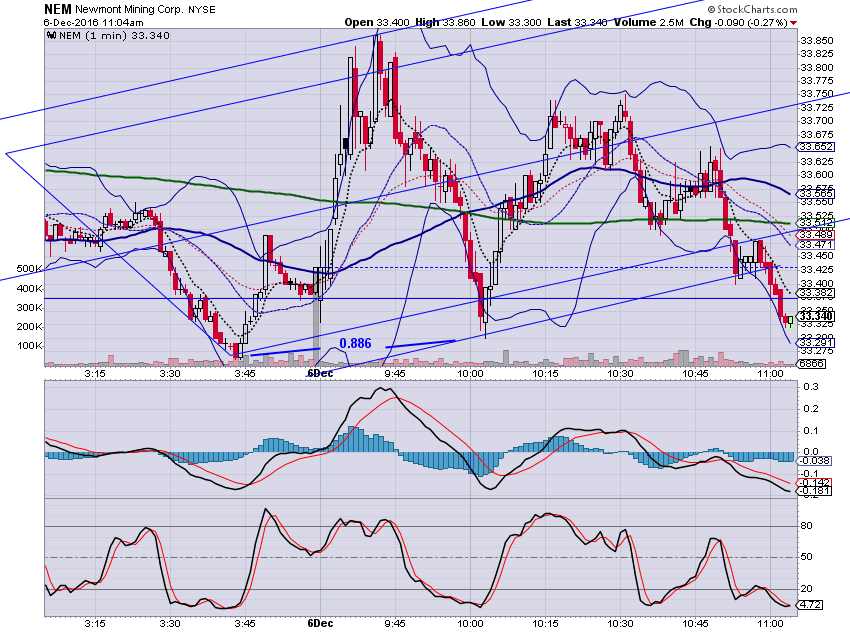Click the 6Dec date label under stochastic panel
850x633 pixels.
click(x=320, y=623)
